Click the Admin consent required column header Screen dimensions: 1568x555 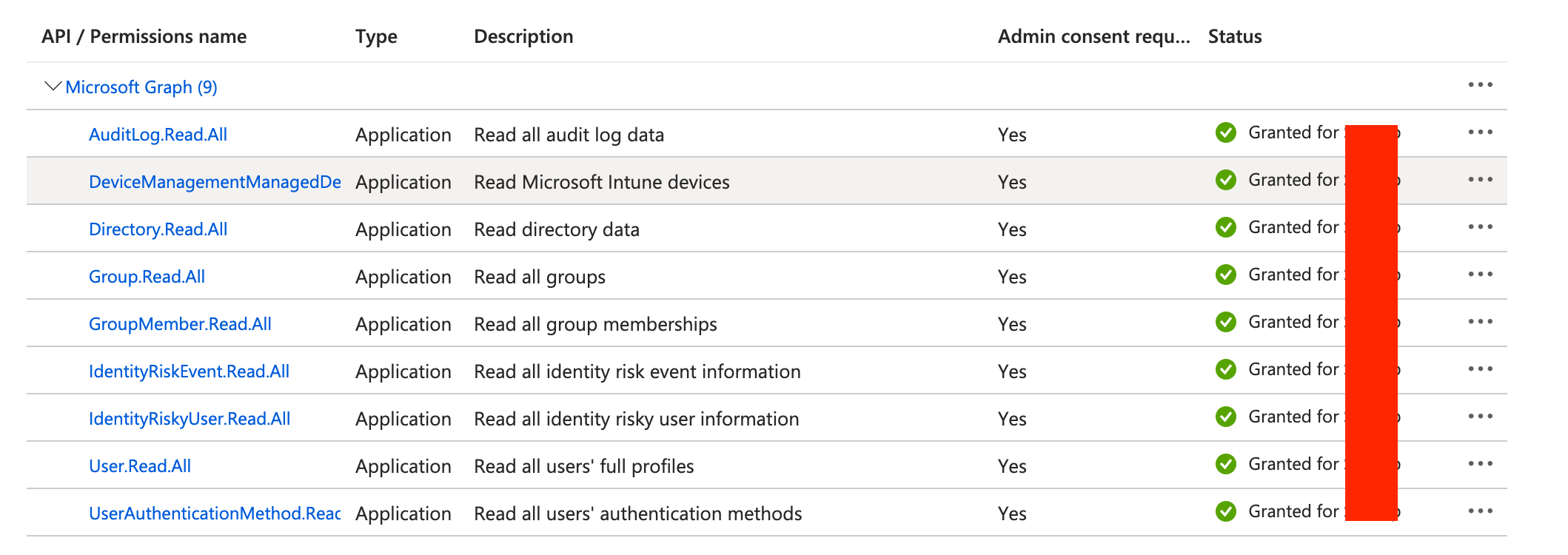pos(1093,36)
